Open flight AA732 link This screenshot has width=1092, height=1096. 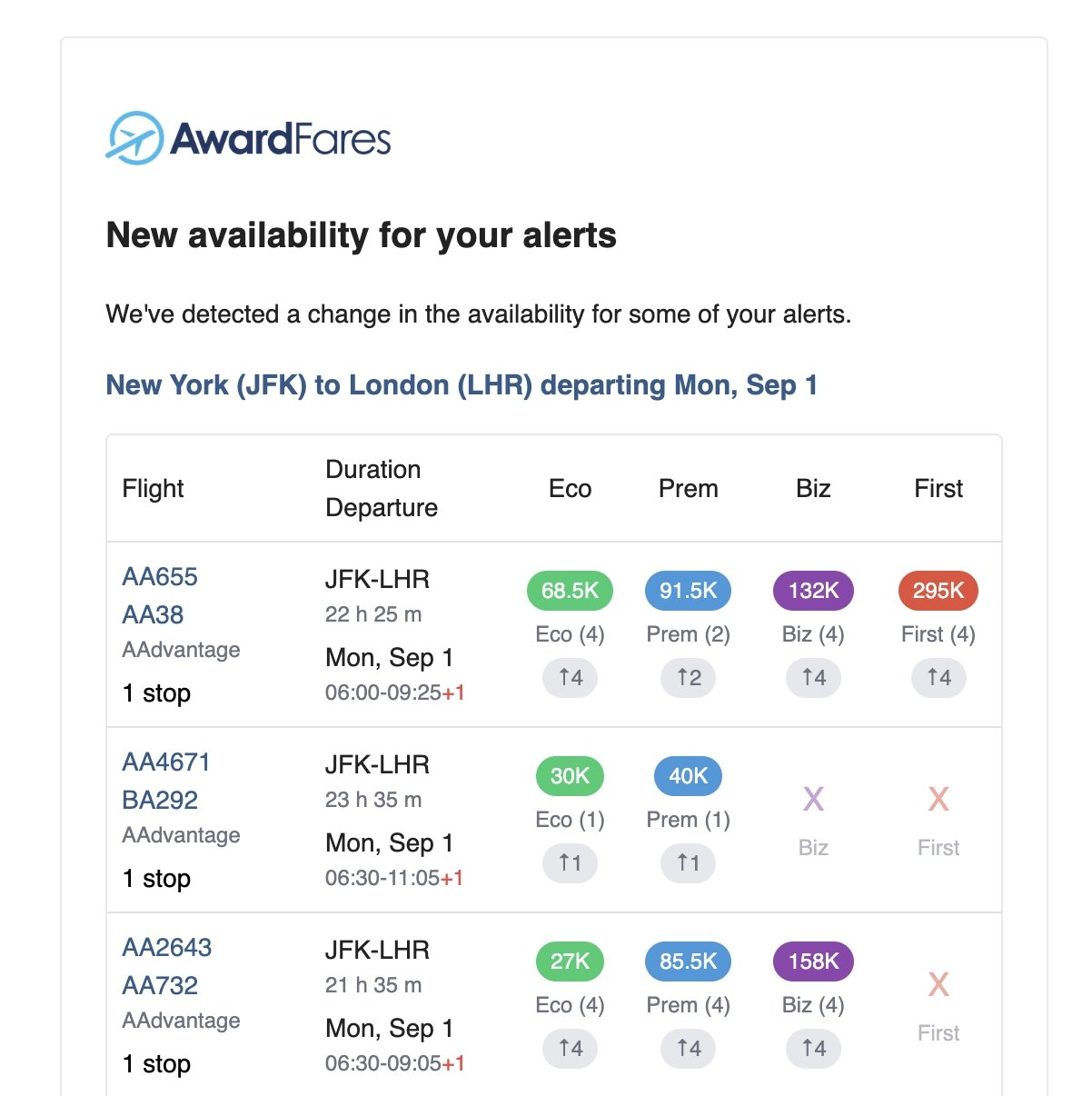[160, 986]
